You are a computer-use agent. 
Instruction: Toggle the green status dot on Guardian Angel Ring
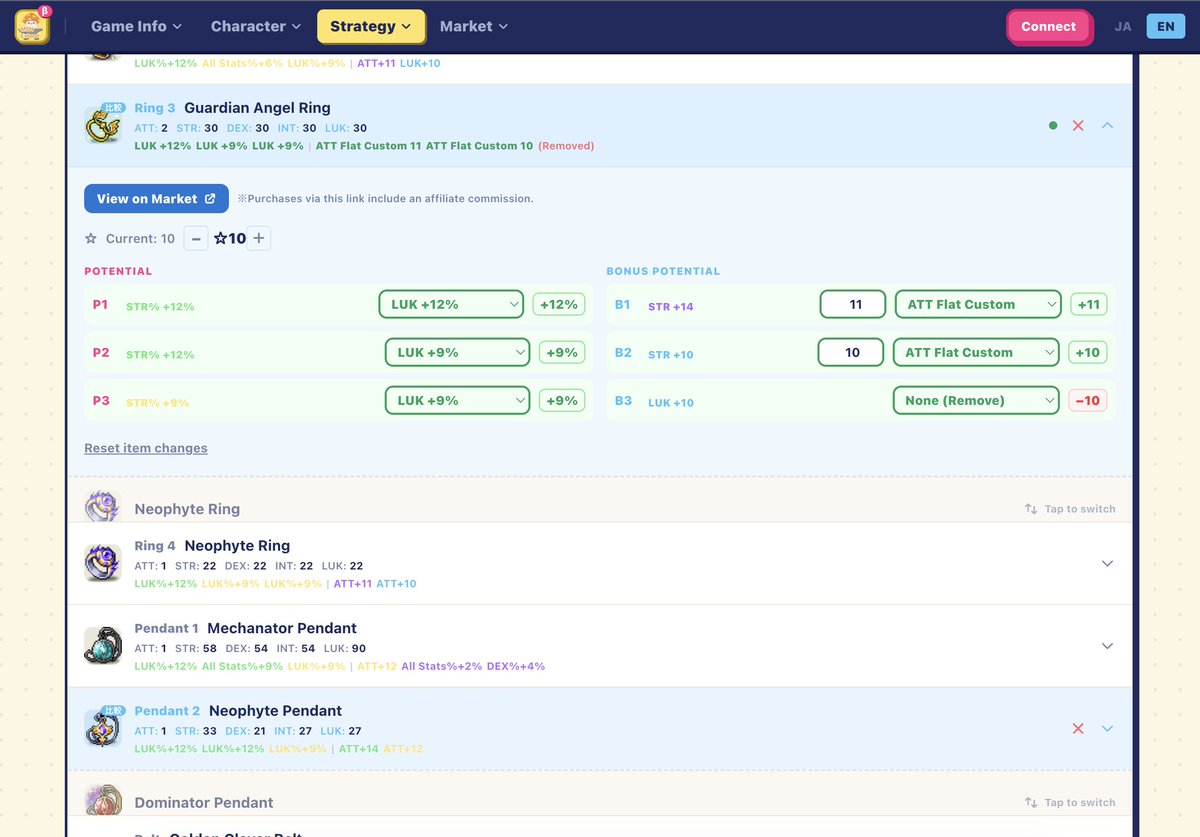(1052, 126)
